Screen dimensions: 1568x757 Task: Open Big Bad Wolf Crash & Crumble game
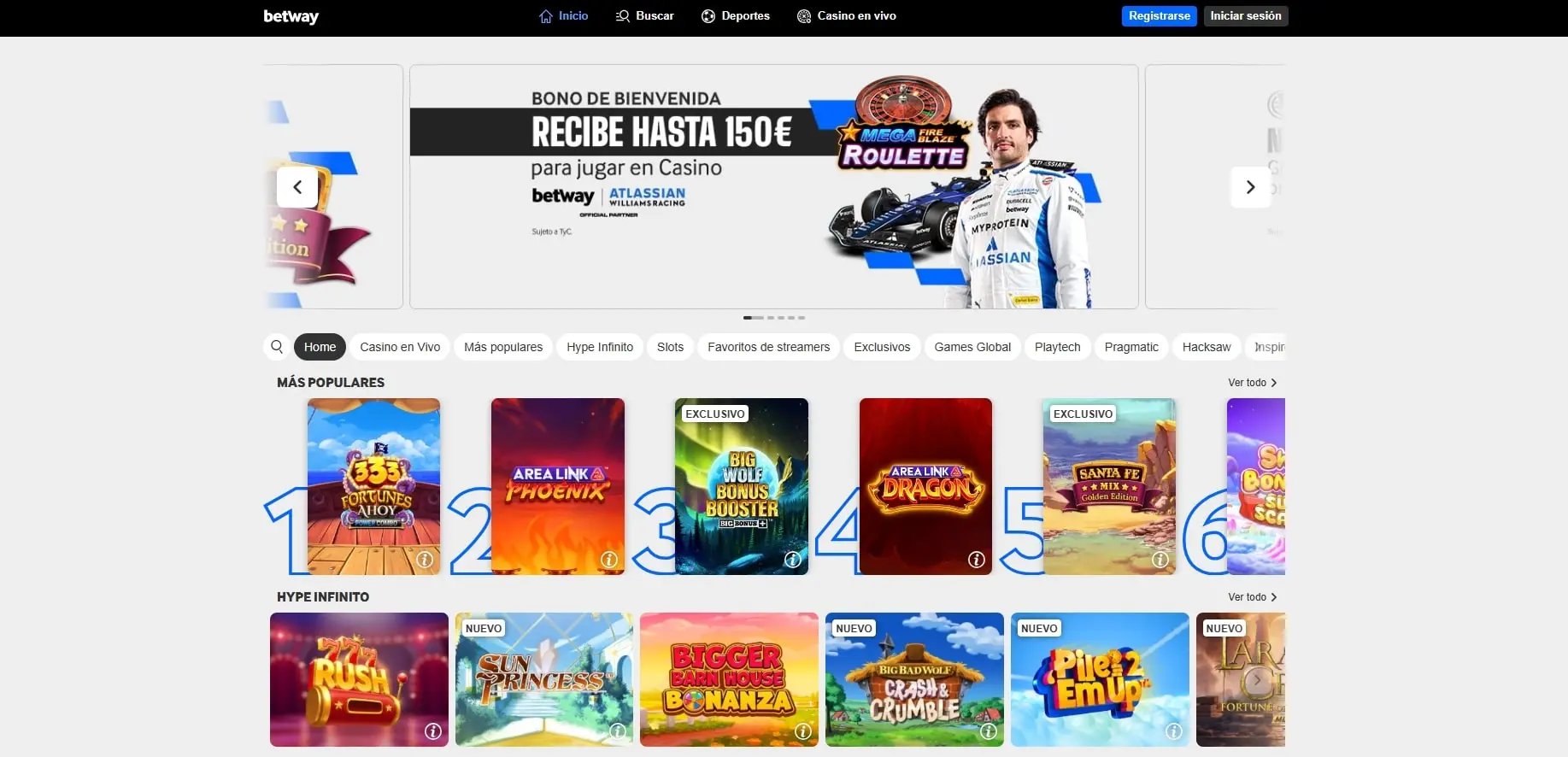[914, 680]
